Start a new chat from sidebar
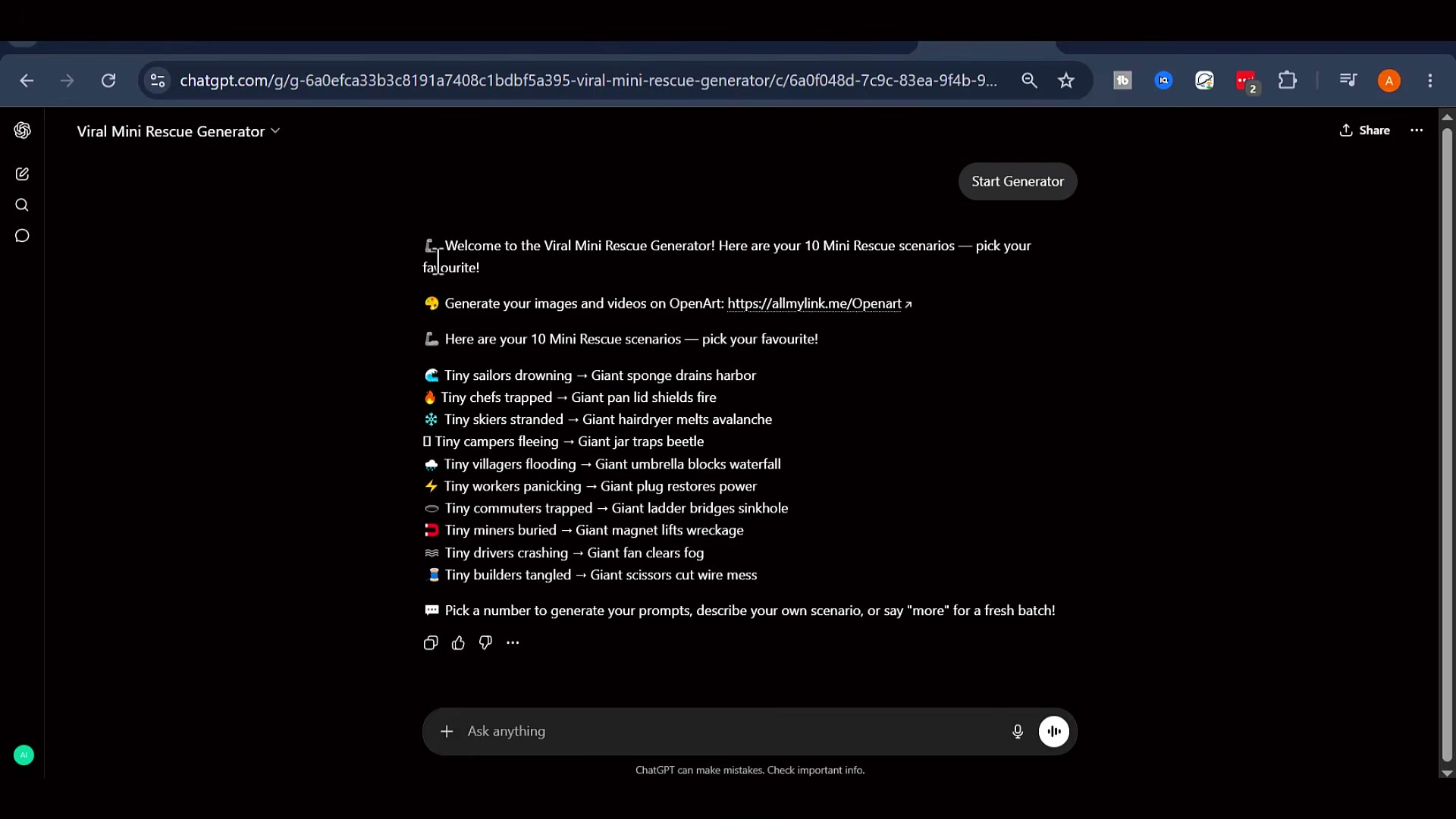Viewport: 1456px width, 819px height. [x=22, y=174]
